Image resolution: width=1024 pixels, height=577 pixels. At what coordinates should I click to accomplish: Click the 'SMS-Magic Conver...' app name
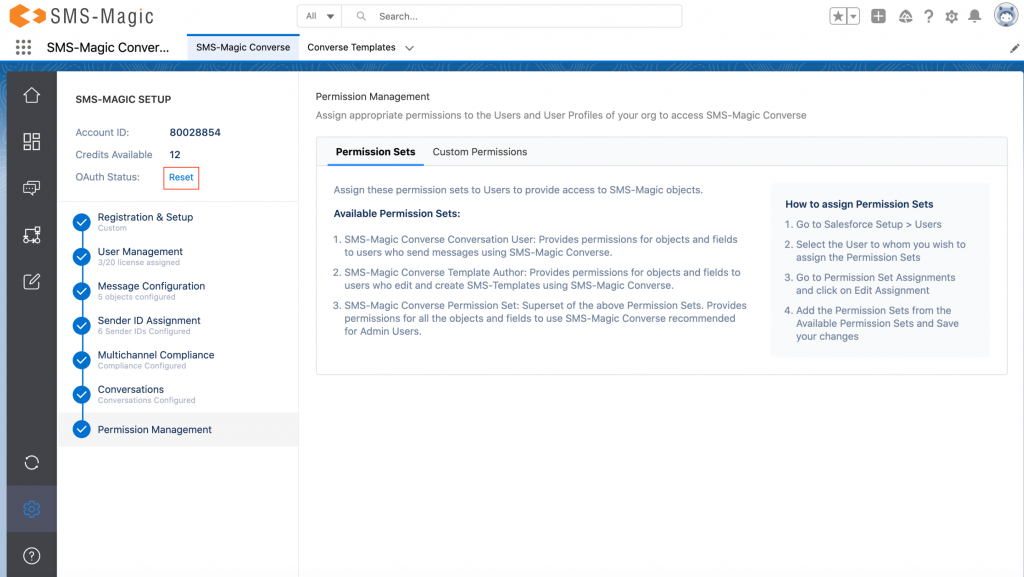(x=108, y=48)
